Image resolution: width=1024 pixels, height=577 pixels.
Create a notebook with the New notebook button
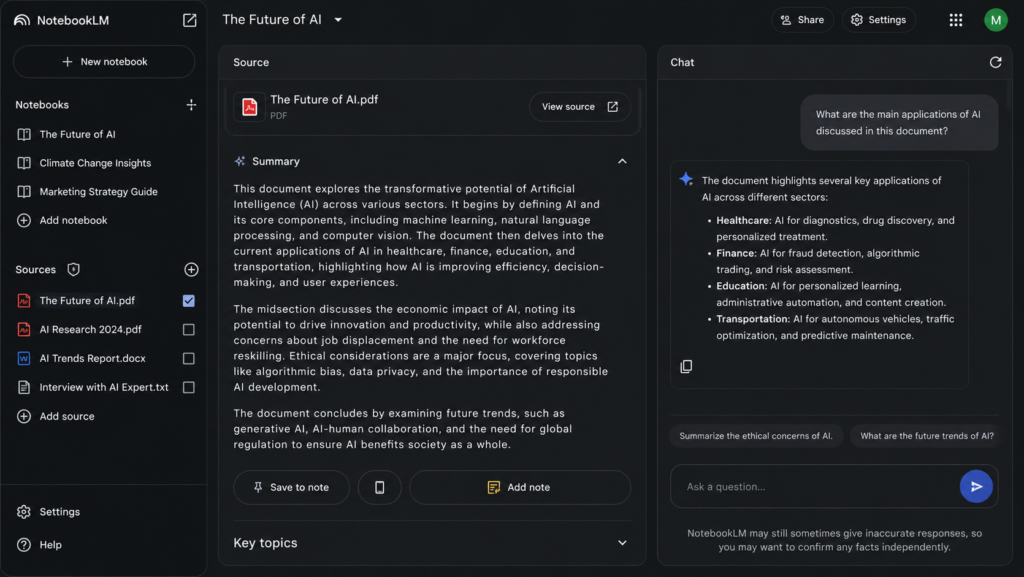click(x=104, y=61)
